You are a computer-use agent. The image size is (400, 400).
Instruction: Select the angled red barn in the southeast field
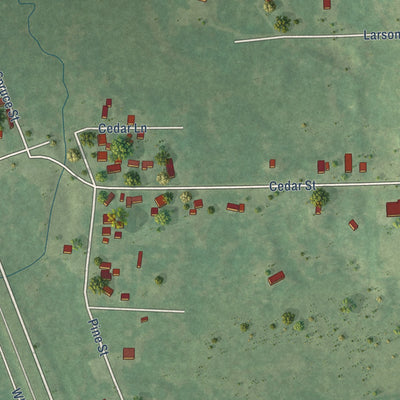pos(276,278)
